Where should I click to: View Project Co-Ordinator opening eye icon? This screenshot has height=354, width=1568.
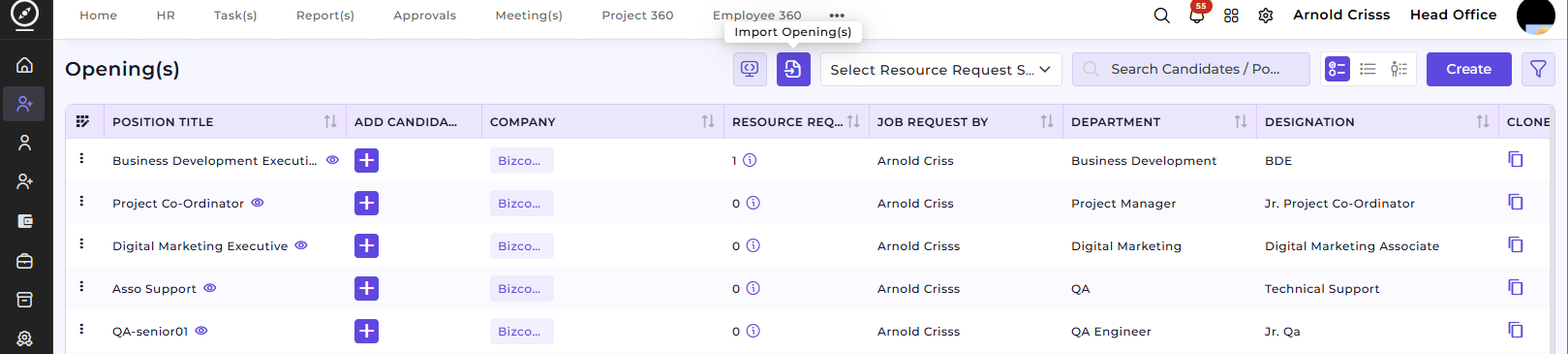point(258,203)
